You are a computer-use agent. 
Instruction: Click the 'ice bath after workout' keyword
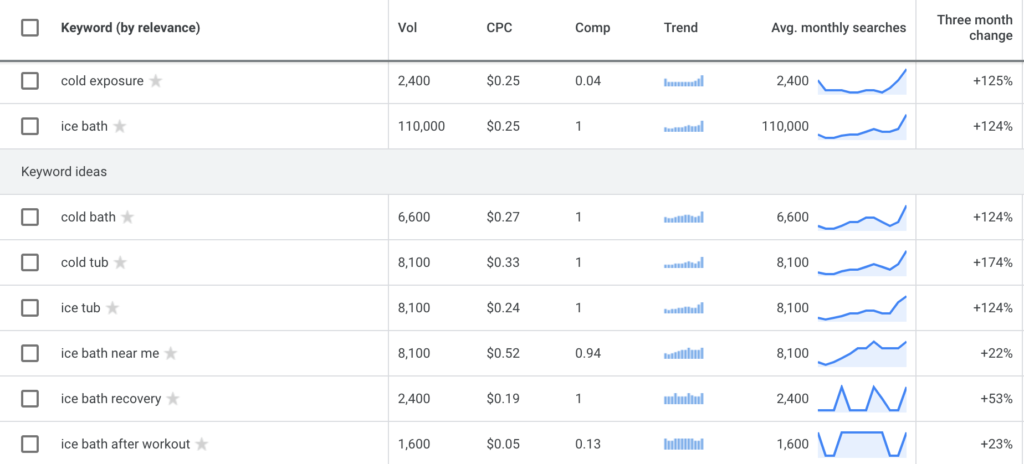coord(125,444)
